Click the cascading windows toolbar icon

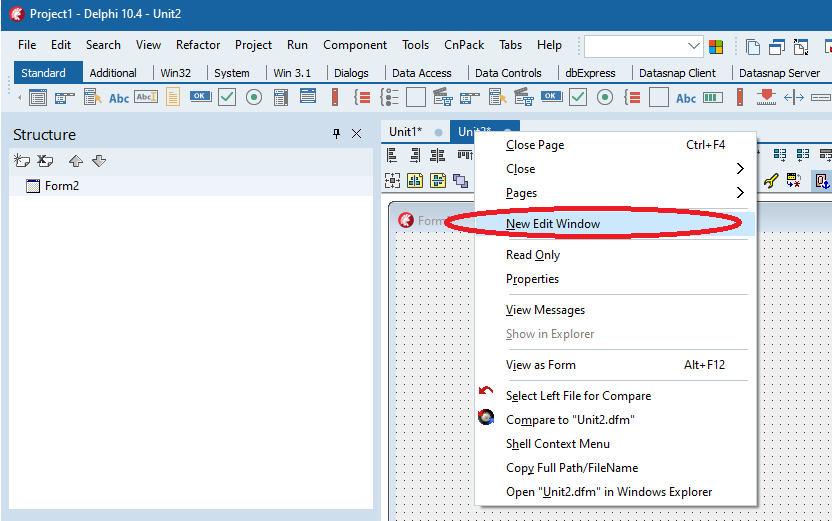(x=777, y=47)
